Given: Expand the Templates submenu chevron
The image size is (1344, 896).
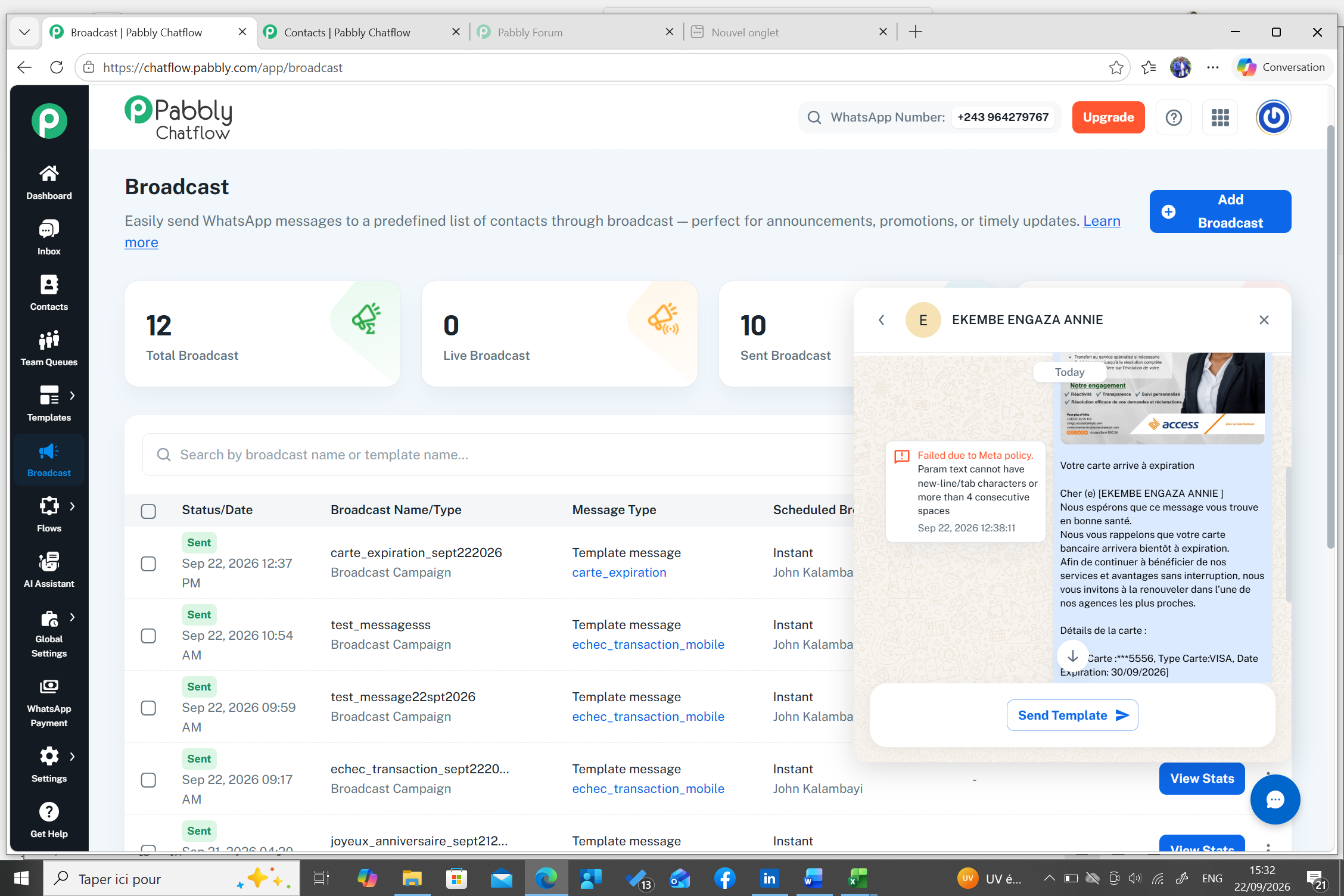Looking at the screenshot, I should (x=72, y=396).
